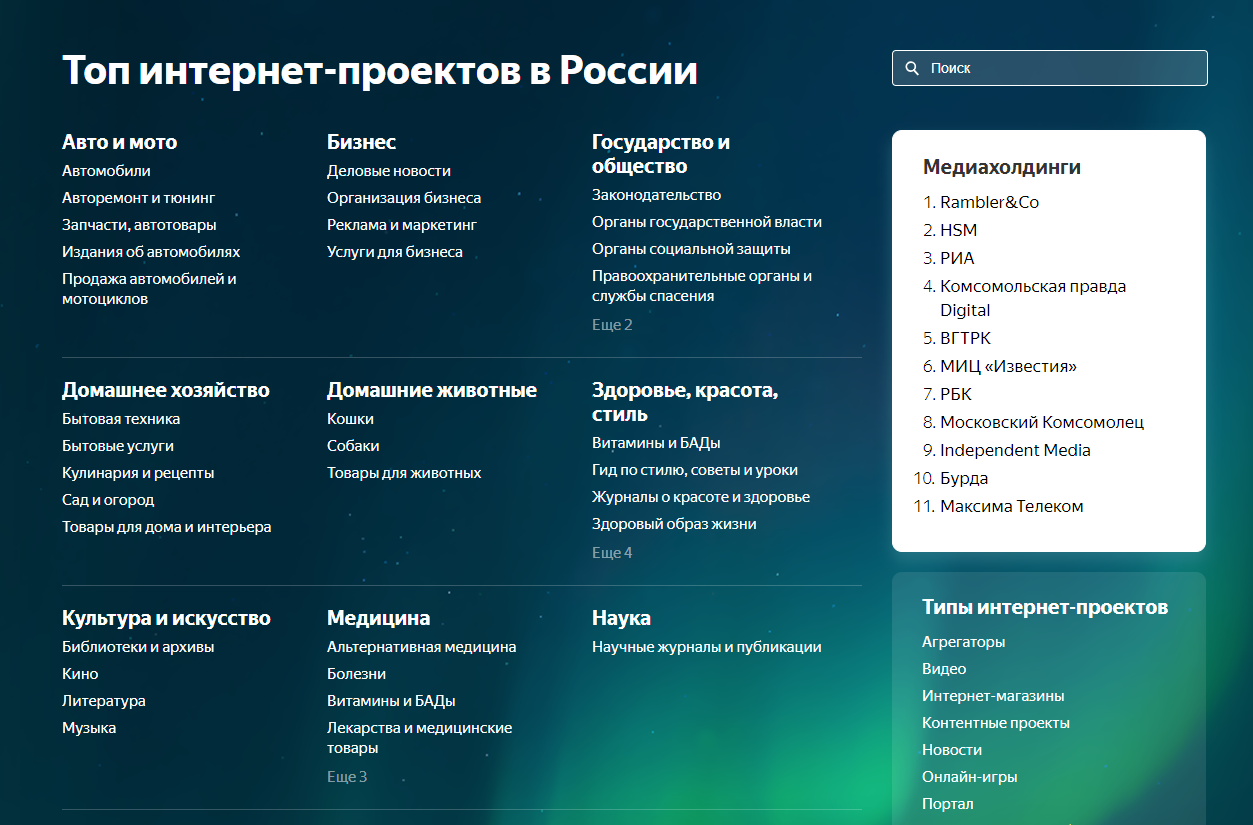Open Законодательство link

[x=656, y=195]
